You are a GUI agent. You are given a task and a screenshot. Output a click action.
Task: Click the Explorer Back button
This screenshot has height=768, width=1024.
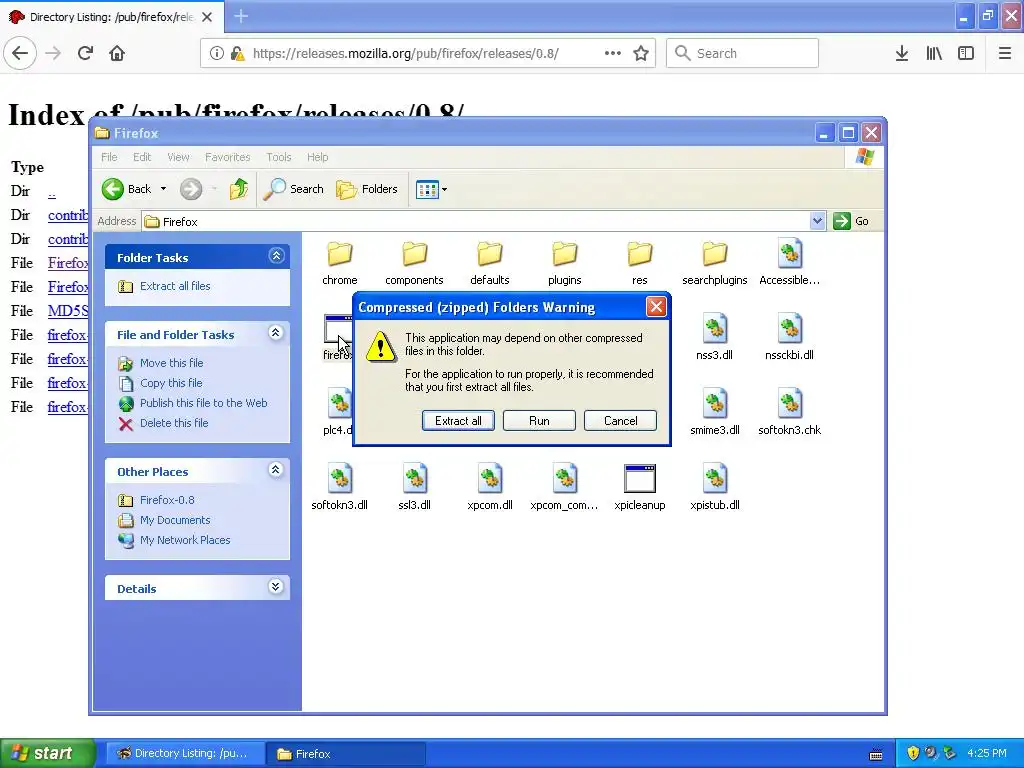click(127, 189)
